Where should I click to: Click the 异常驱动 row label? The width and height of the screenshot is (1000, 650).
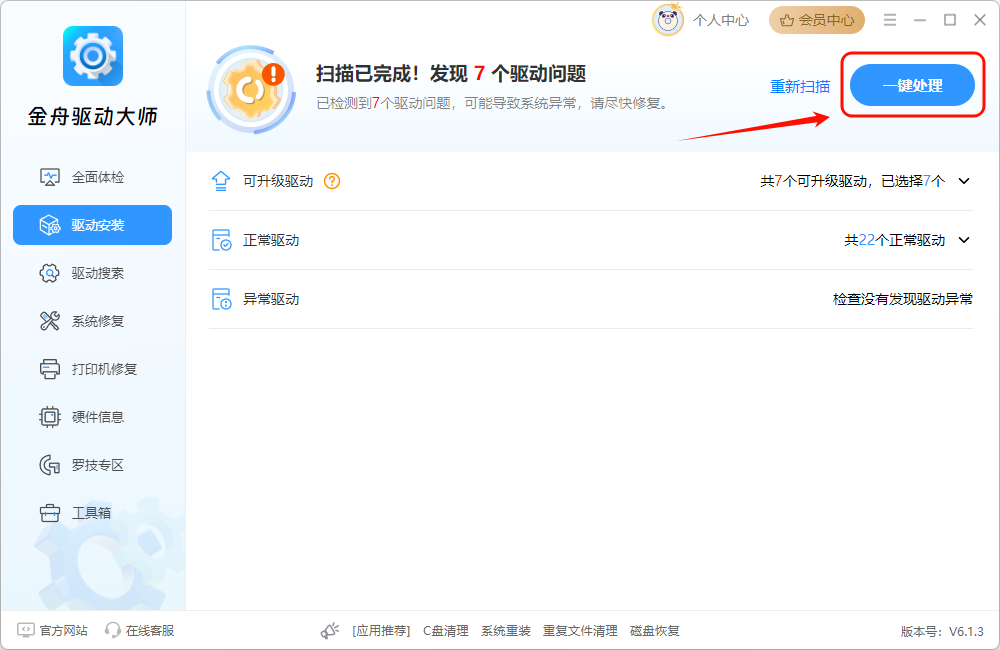pyautogui.click(x=271, y=299)
